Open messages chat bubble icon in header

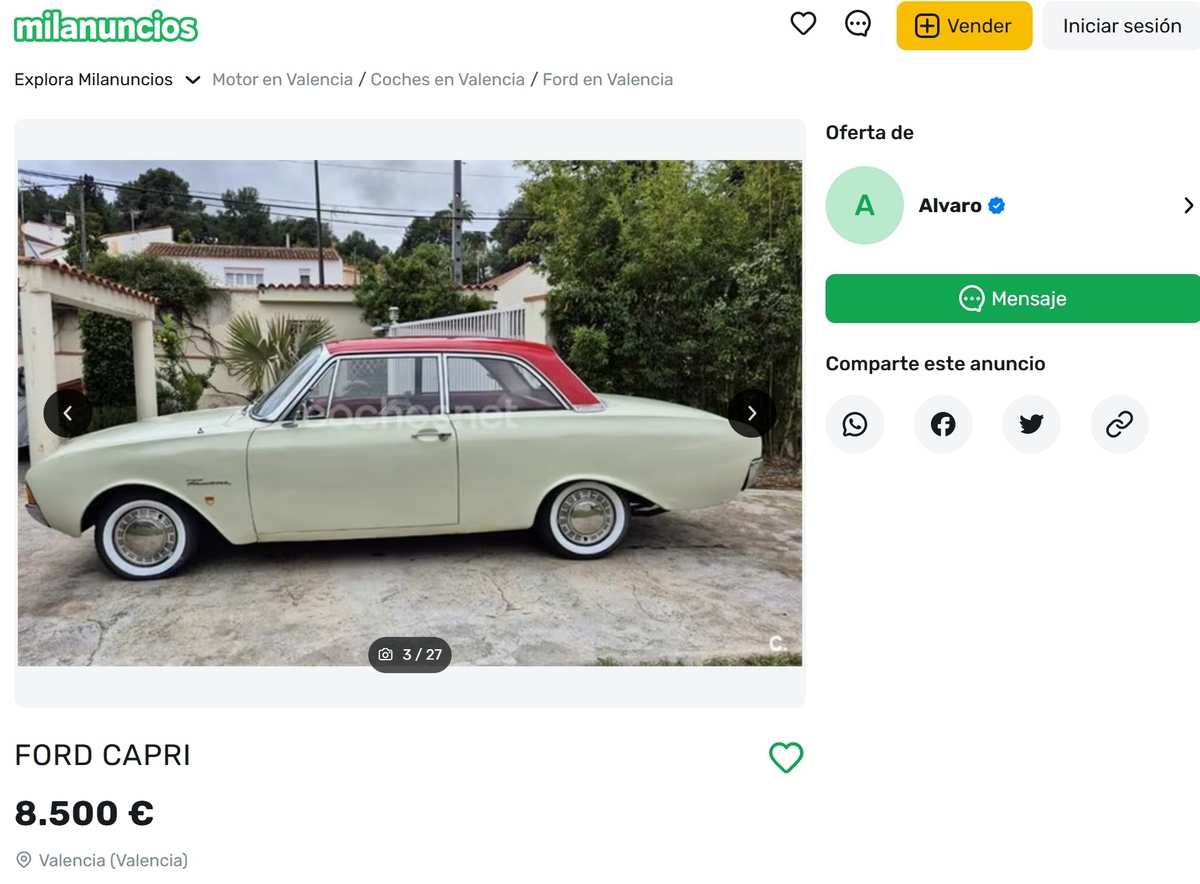(858, 24)
